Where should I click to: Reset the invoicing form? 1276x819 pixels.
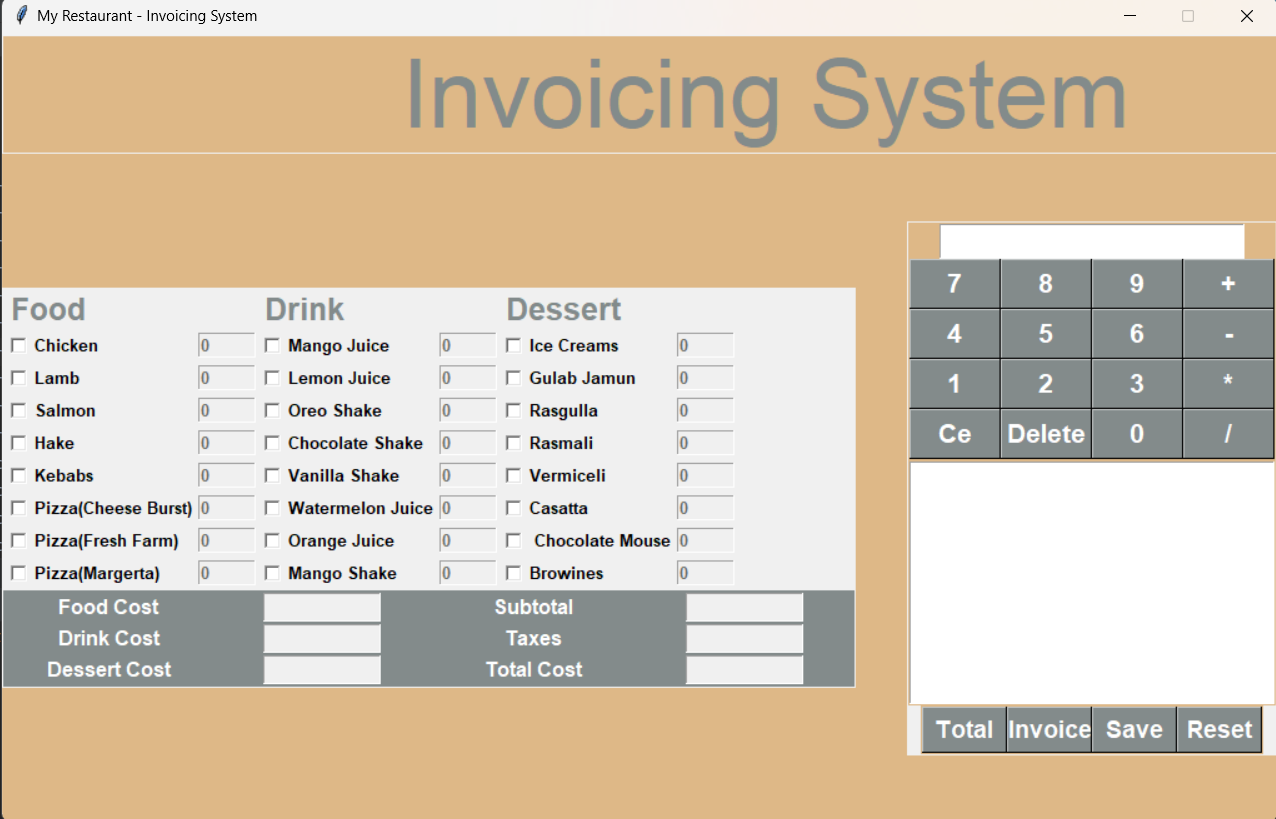[x=1219, y=729]
